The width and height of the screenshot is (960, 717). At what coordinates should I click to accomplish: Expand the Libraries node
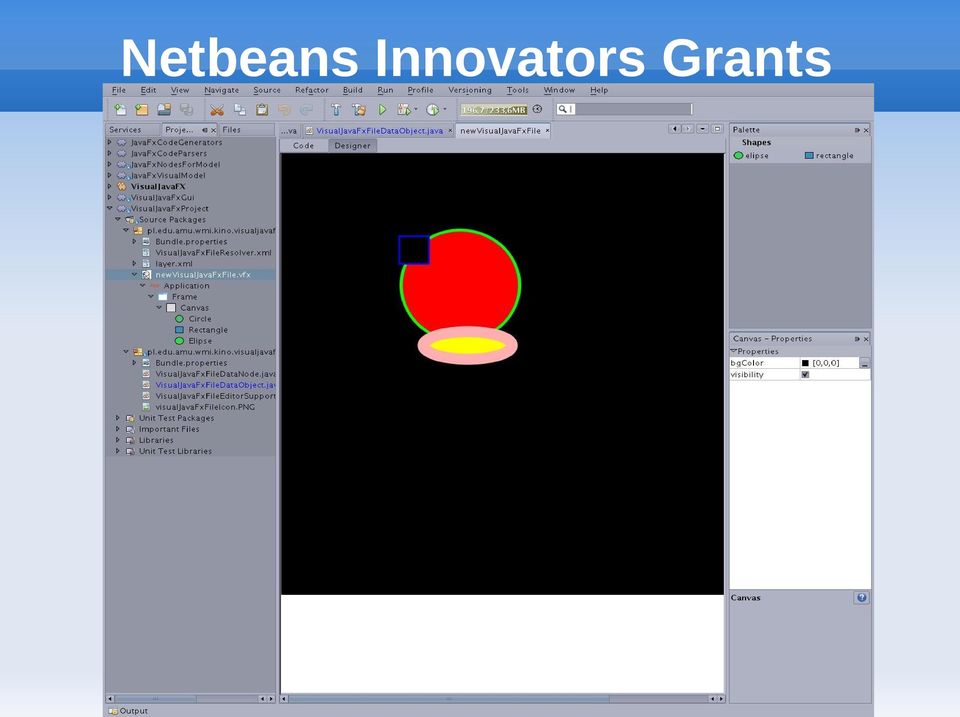click(x=118, y=440)
